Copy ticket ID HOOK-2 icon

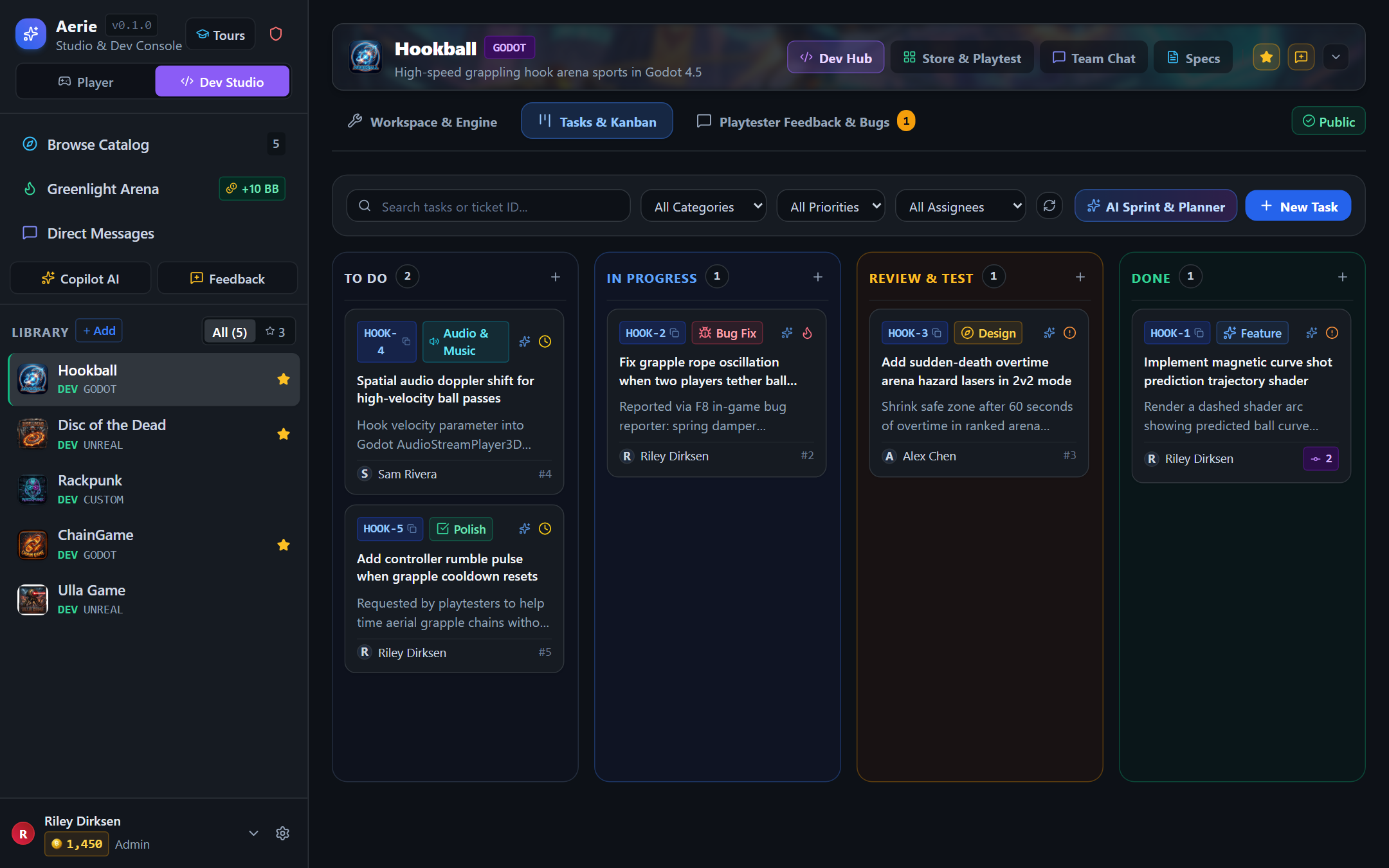675,333
